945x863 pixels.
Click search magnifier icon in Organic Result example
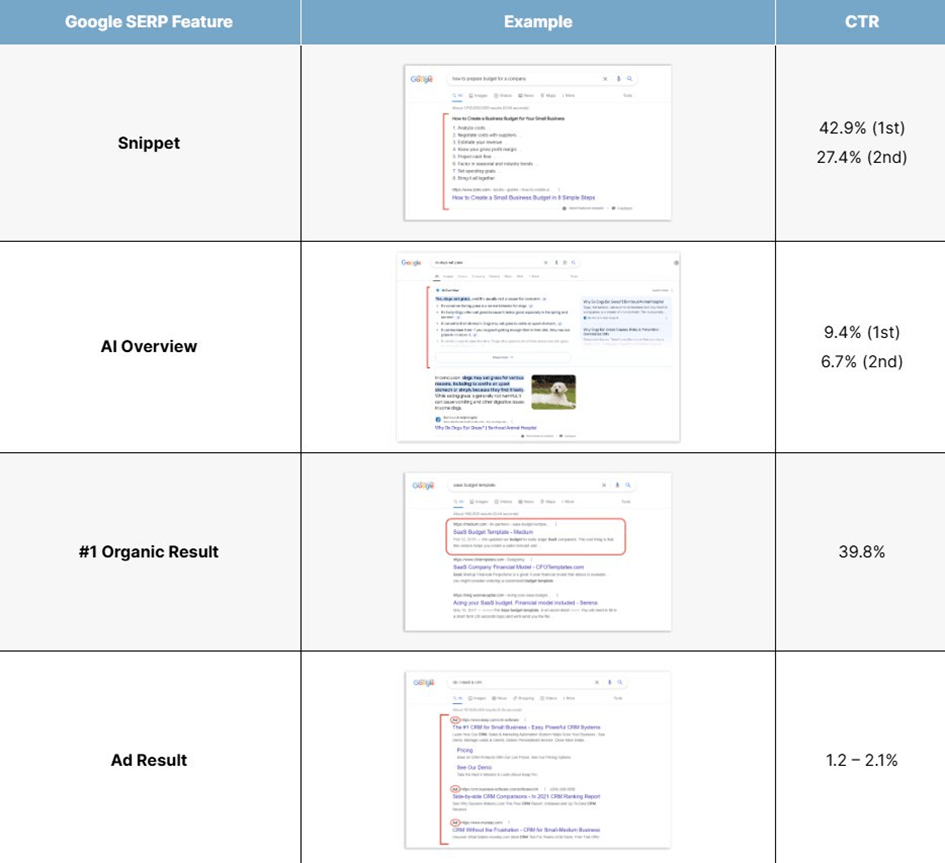coord(628,485)
